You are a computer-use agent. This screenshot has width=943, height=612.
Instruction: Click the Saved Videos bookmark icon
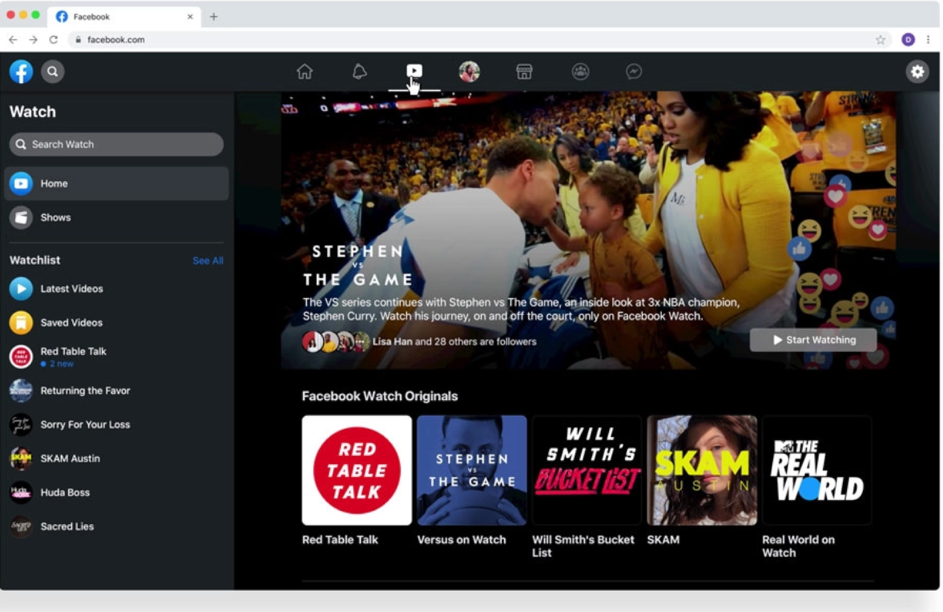(x=21, y=322)
